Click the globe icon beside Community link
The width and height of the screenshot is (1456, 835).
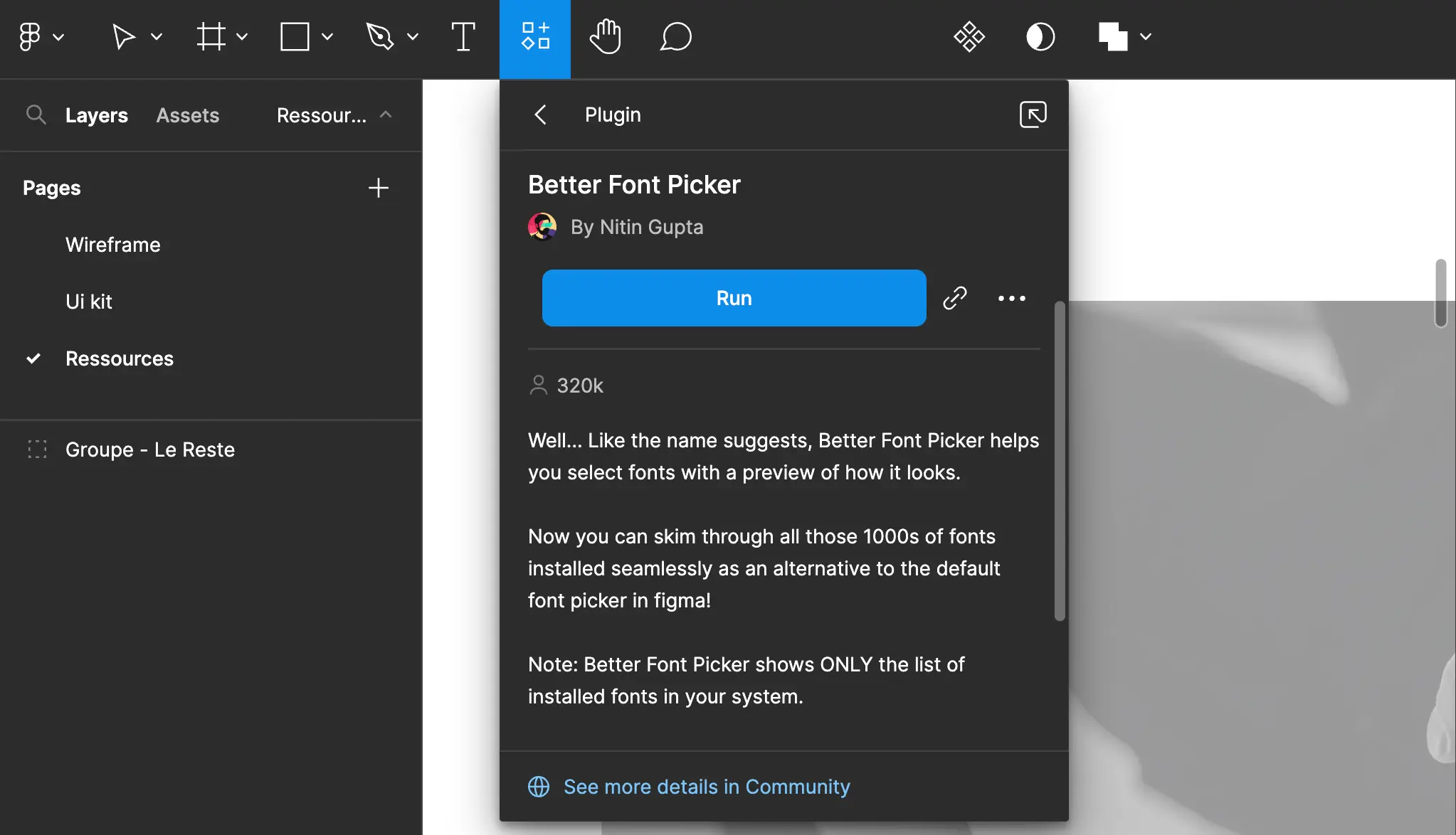(539, 787)
